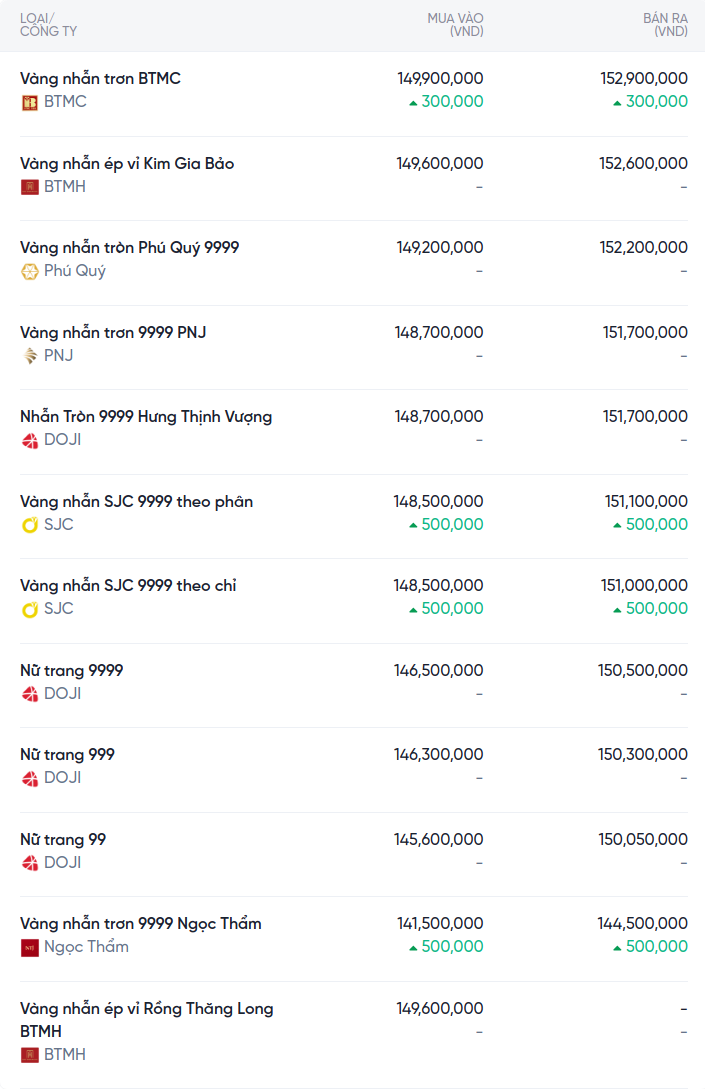Click the BTMC company logo icon

30,102
